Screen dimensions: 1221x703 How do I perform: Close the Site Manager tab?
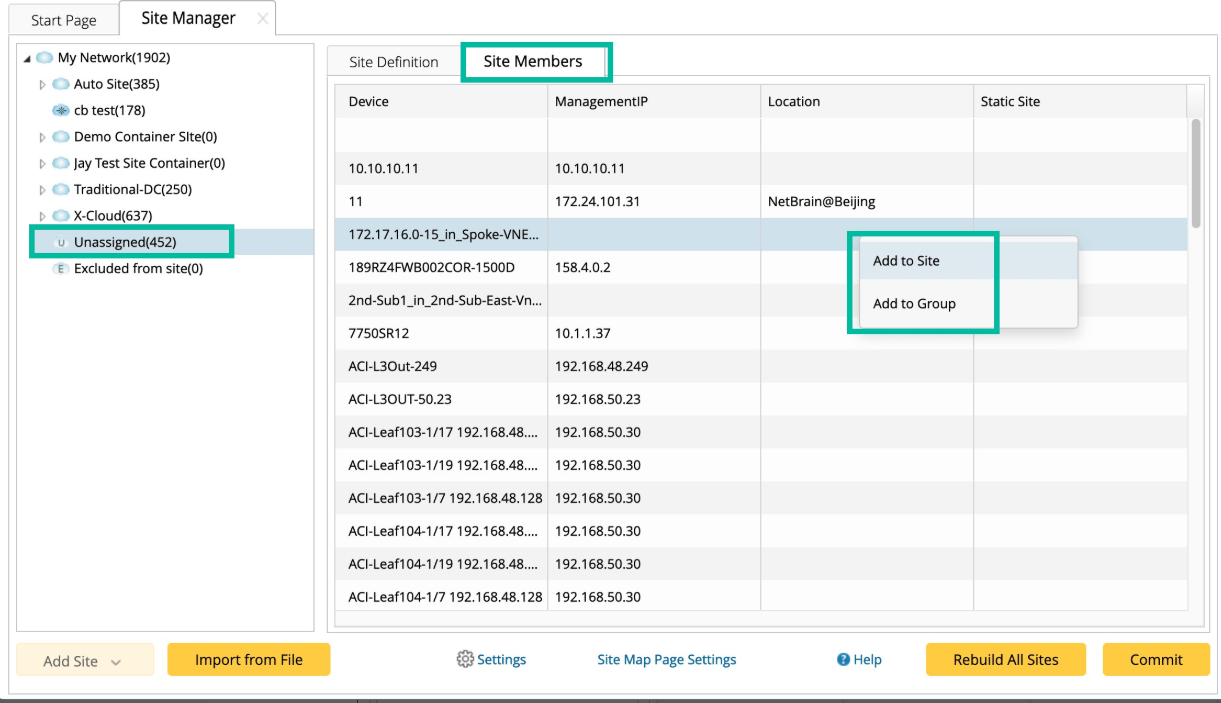[262, 19]
